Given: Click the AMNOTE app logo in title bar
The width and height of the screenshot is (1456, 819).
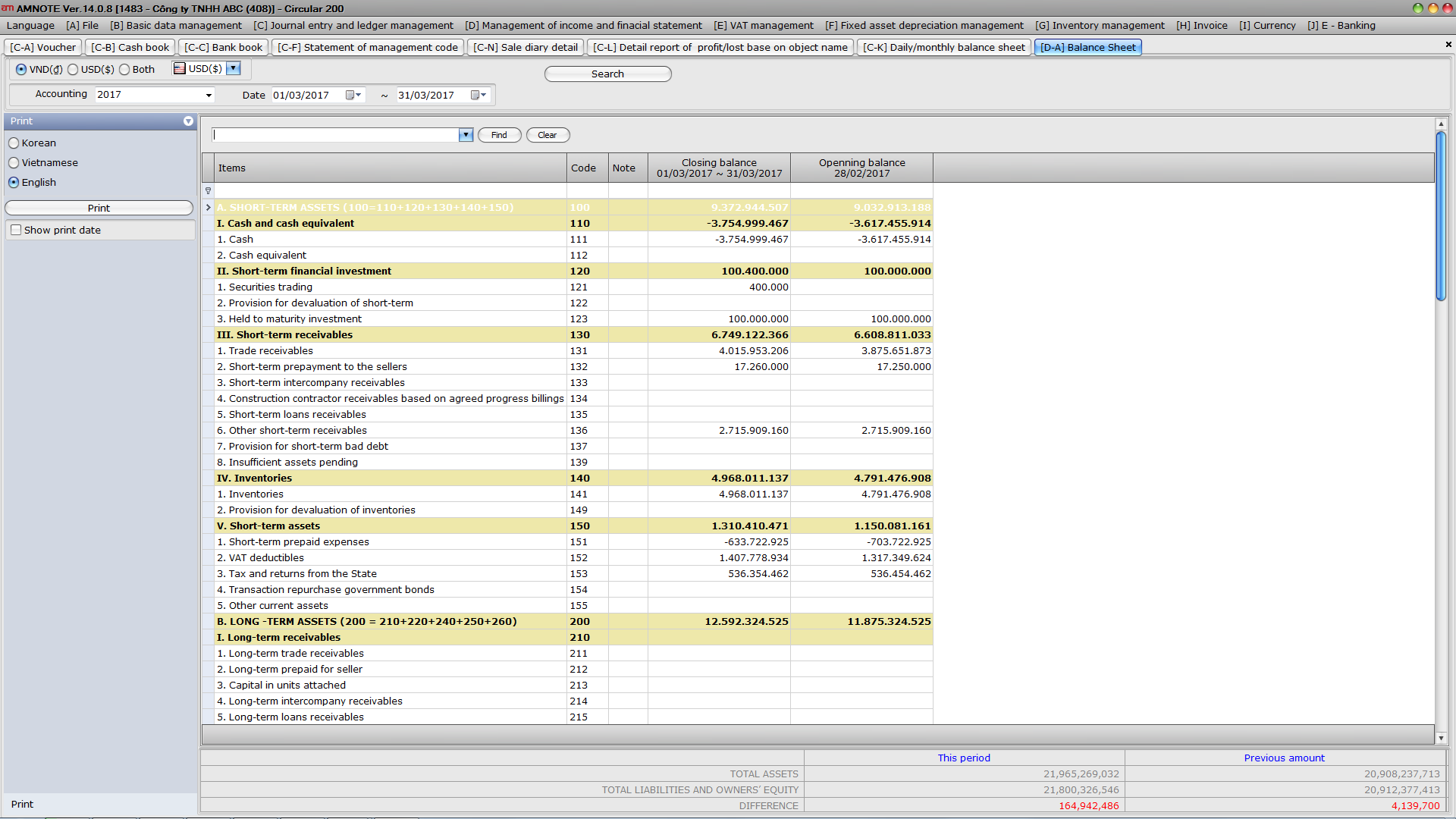Looking at the screenshot, I should [x=8, y=8].
